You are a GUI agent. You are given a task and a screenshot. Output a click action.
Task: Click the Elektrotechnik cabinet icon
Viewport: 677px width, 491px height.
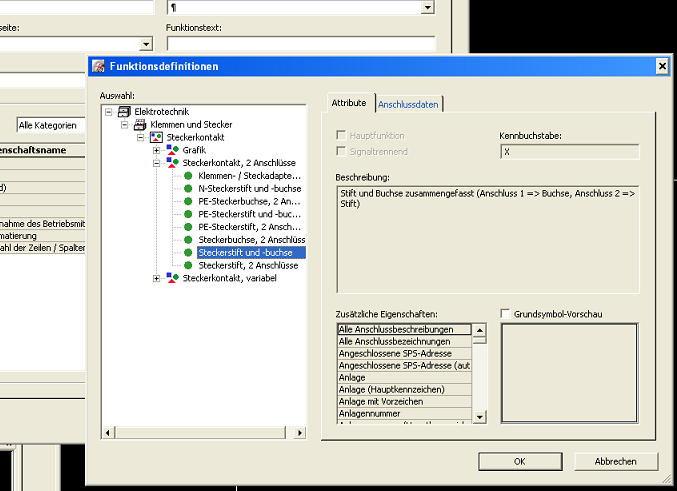point(124,112)
